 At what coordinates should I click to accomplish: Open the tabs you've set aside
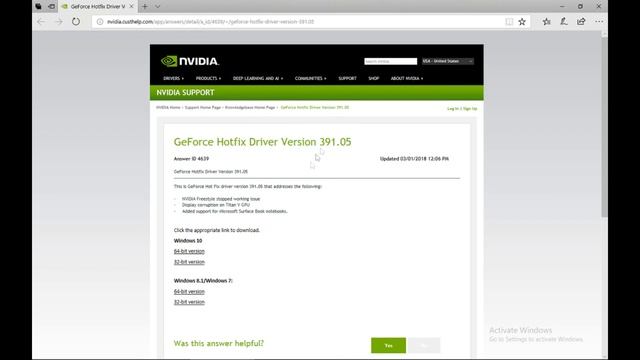(x=38, y=7)
